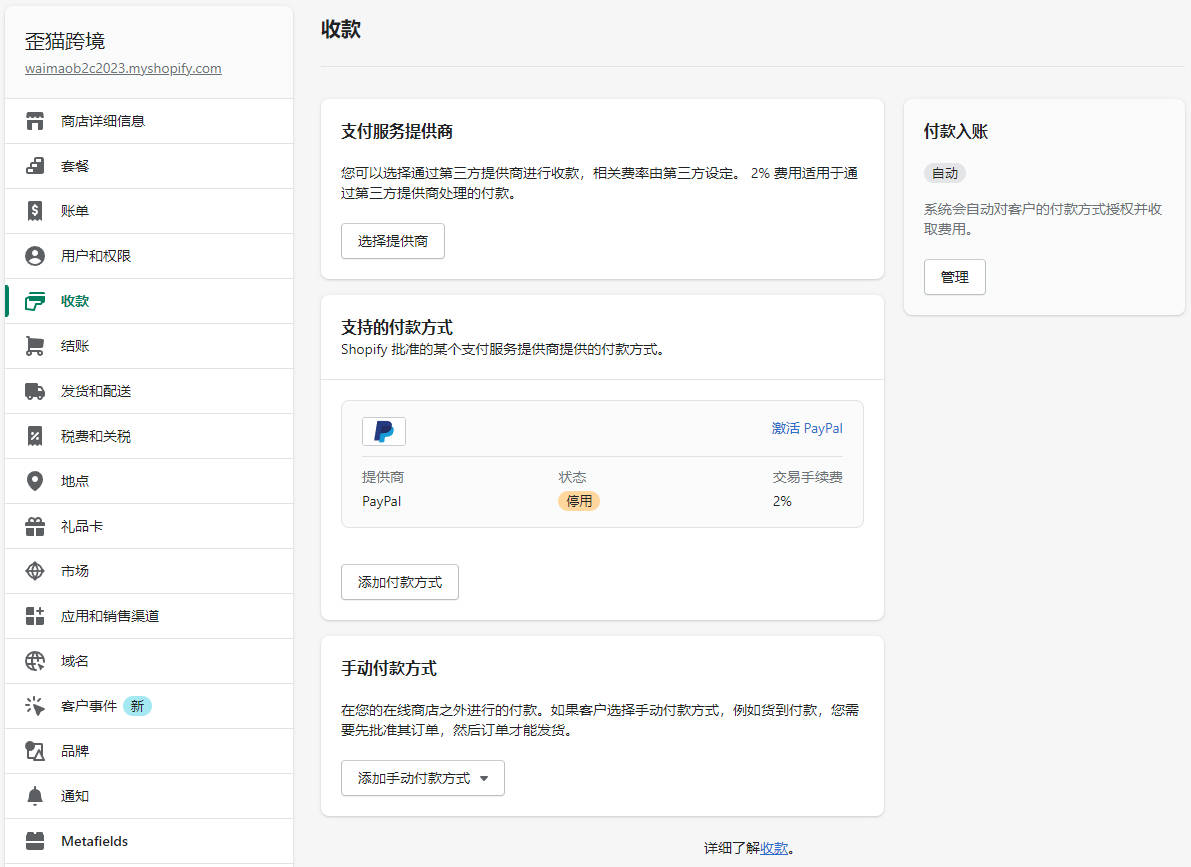Click the PayPal logo in payment methods
Screen dimensions: 1191x867
[383, 431]
